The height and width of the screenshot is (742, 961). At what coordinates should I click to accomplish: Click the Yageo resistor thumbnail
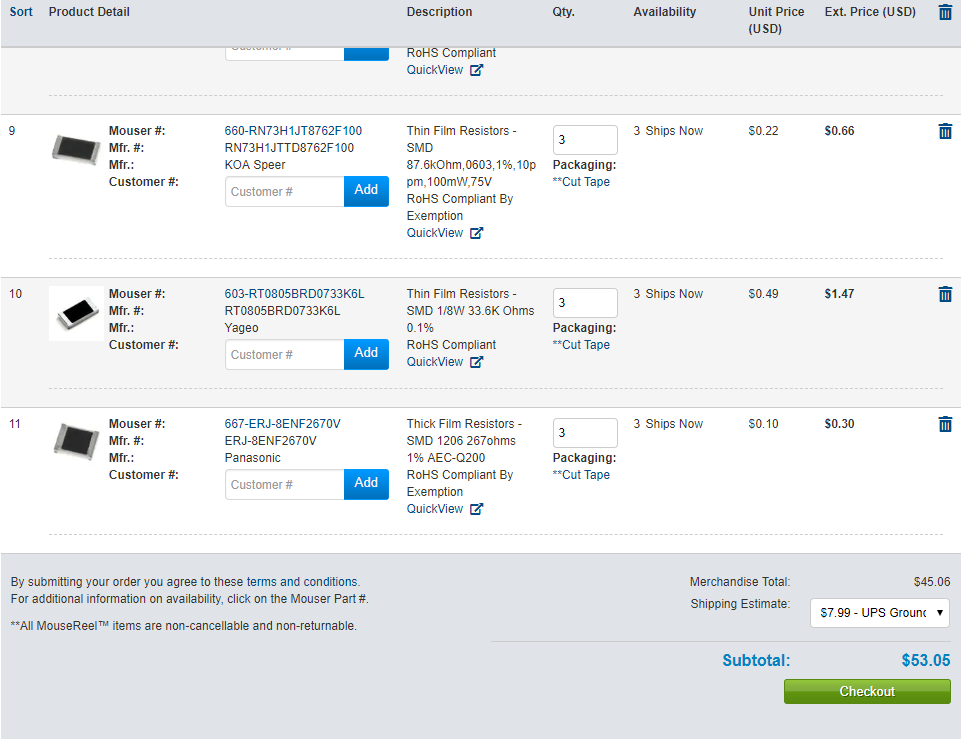76,313
